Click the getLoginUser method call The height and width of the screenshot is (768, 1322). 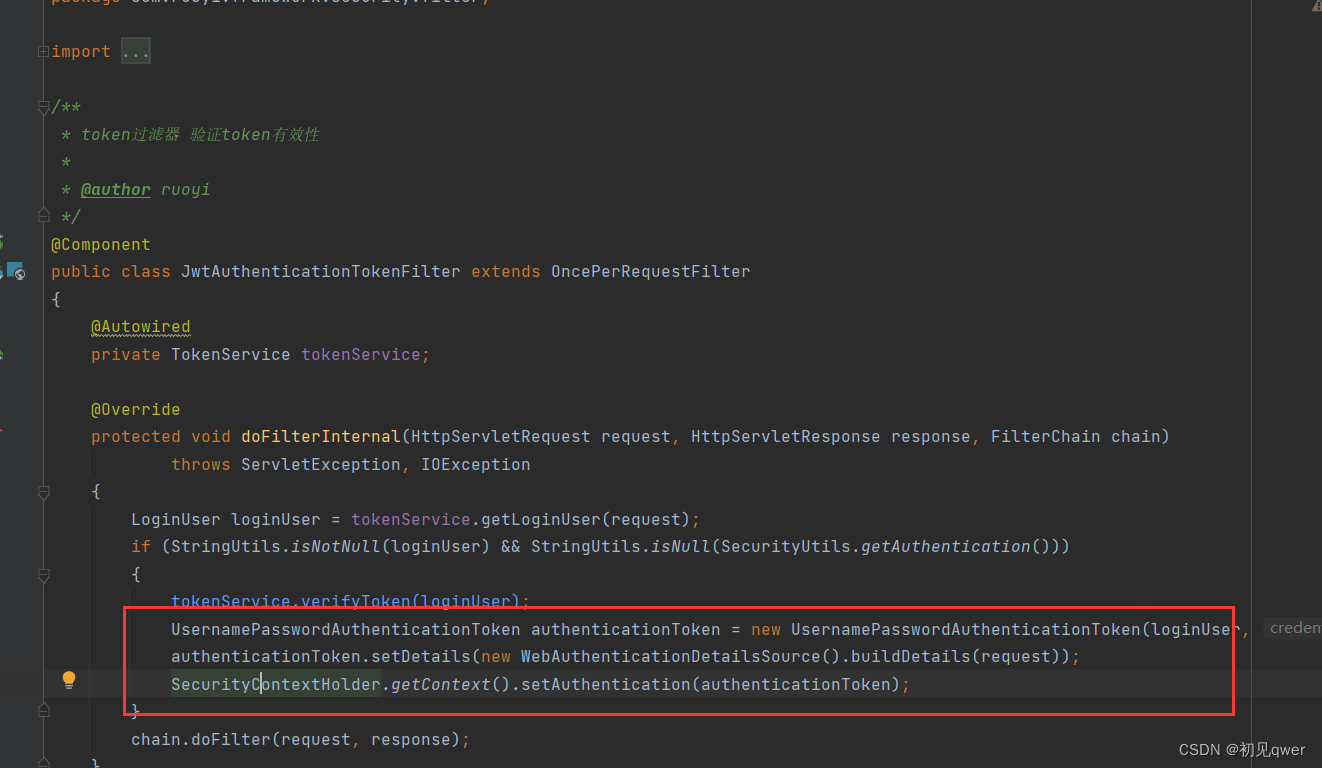coord(541,520)
